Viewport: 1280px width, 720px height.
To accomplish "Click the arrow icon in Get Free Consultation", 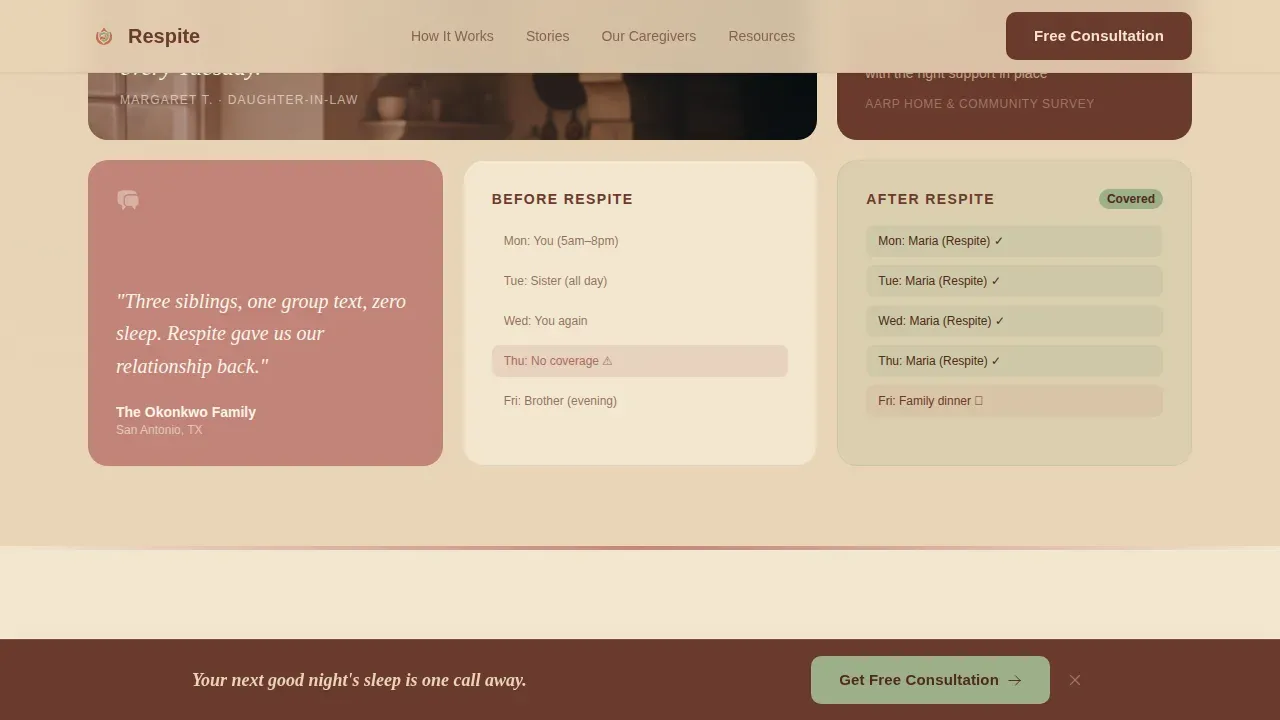I will click(x=1015, y=680).
